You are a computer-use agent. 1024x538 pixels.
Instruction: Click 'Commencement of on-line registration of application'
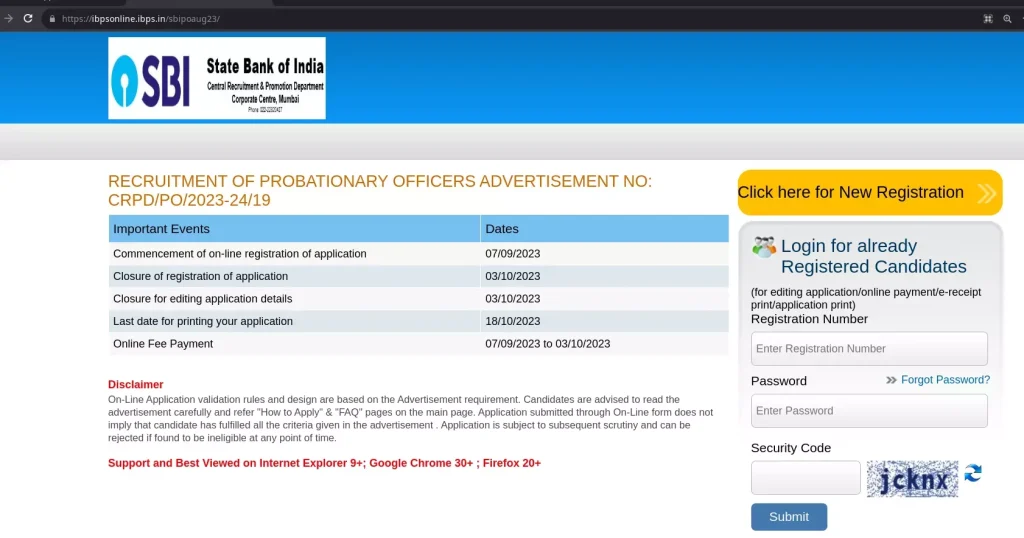[240, 254]
